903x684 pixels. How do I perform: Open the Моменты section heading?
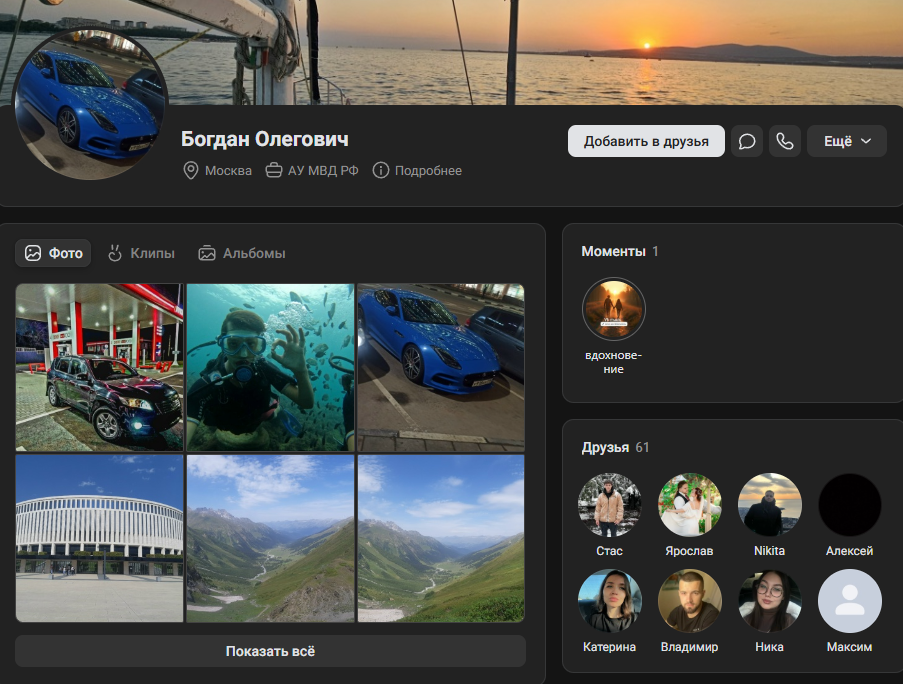(x=611, y=251)
